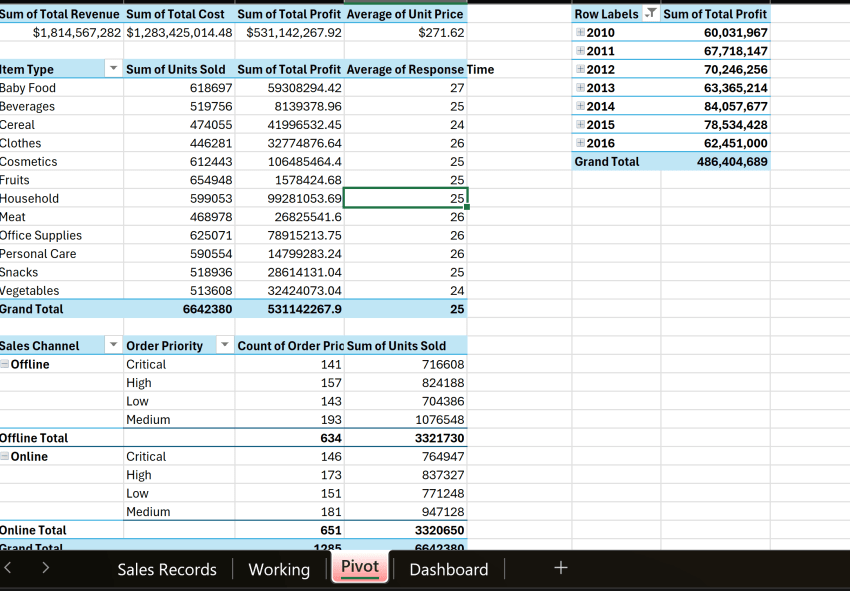Image resolution: width=850 pixels, height=591 pixels.
Task: Select the Snacks item type cell
Action: click(x=61, y=272)
